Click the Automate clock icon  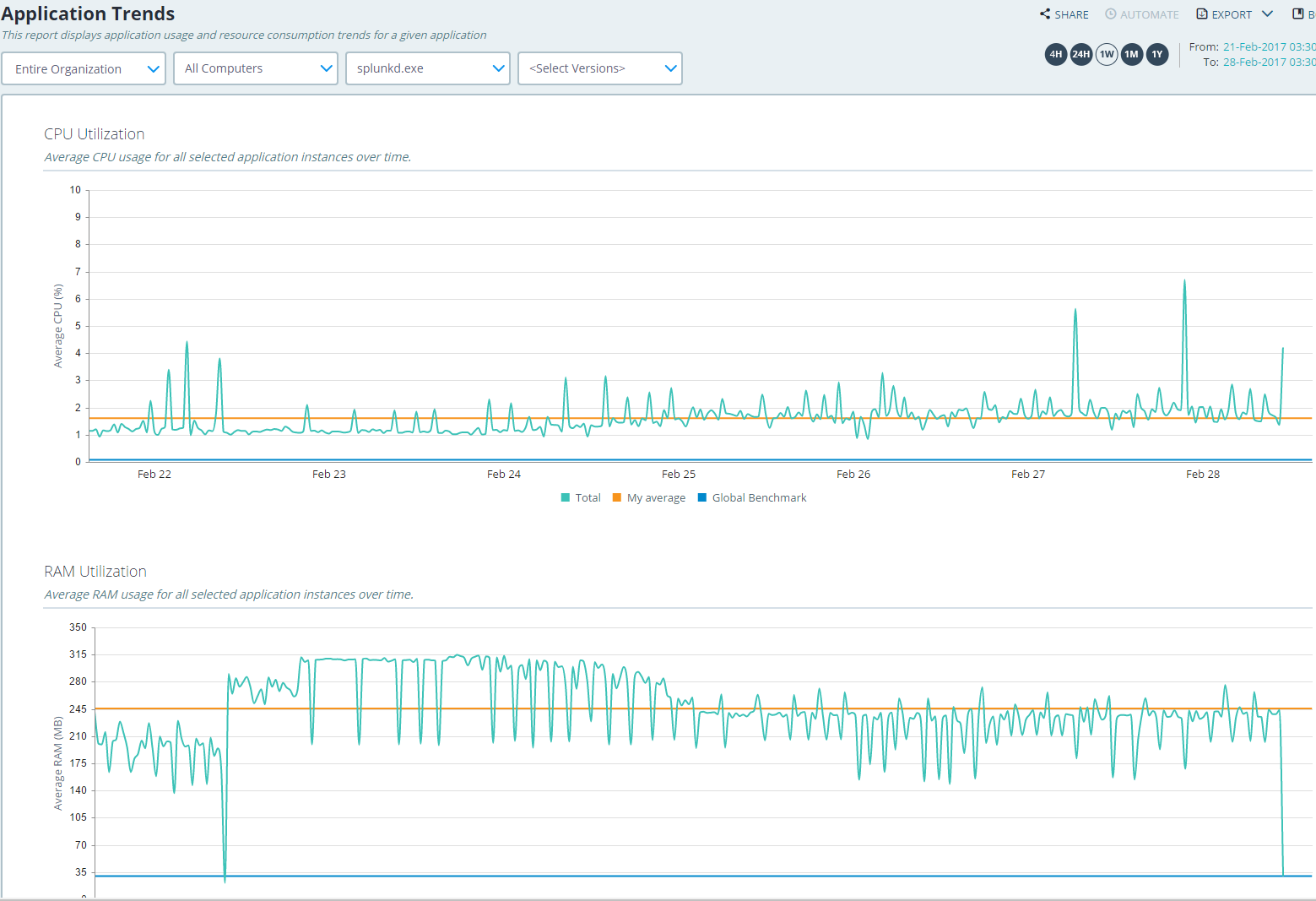1111,14
